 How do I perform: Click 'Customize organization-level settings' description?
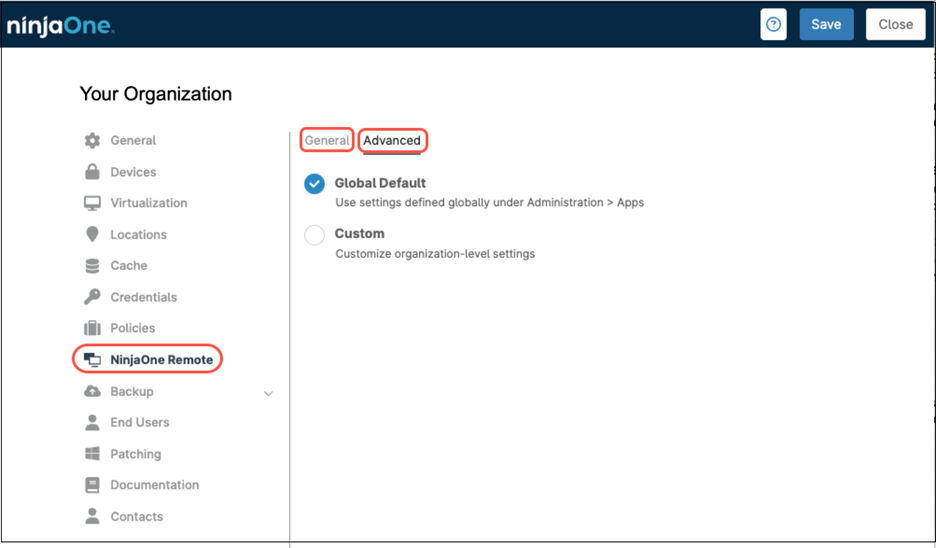point(435,254)
